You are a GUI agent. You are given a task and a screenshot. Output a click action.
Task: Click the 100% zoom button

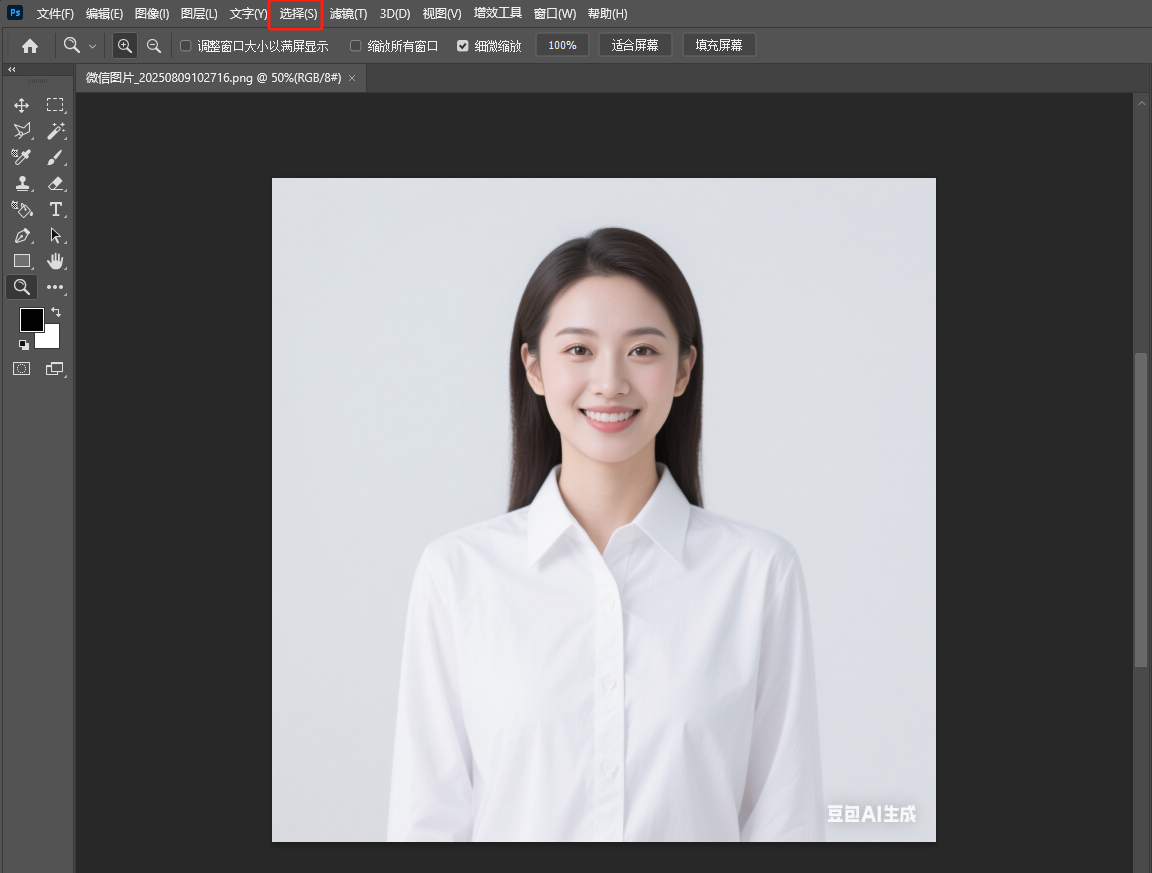[562, 45]
